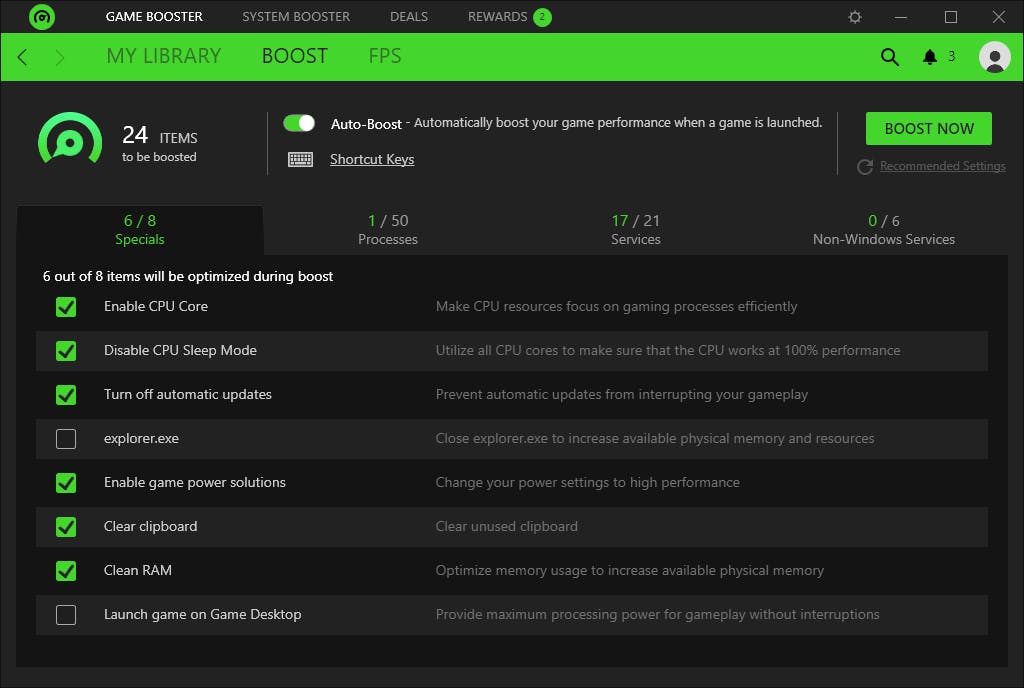The image size is (1024, 688).
Task: Click the Razer Cortex logo icon
Action: [x=42, y=17]
